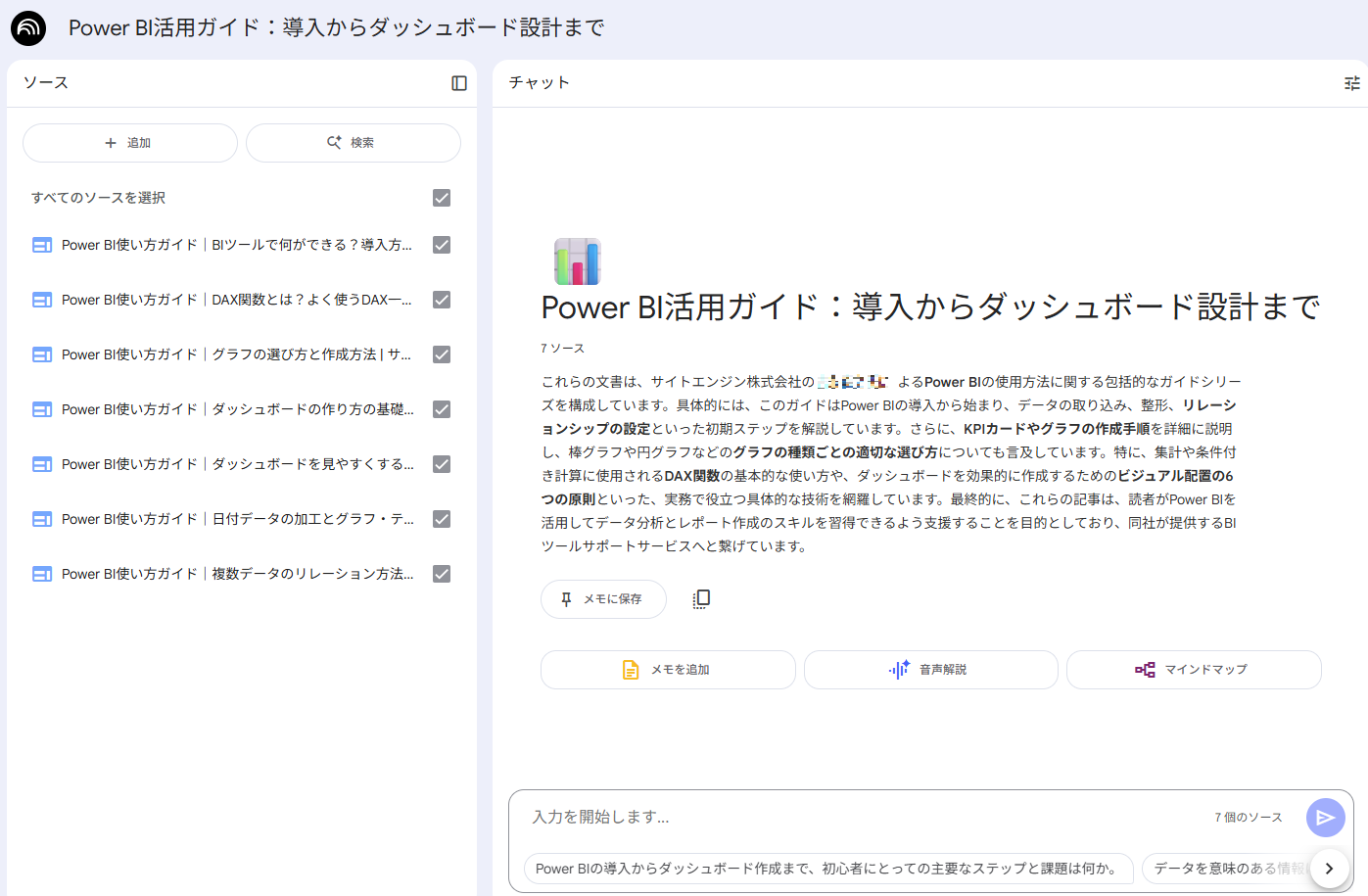Uncheck the BIツールで何ができる source checkbox
The width and height of the screenshot is (1368, 896).
tap(442, 245)
